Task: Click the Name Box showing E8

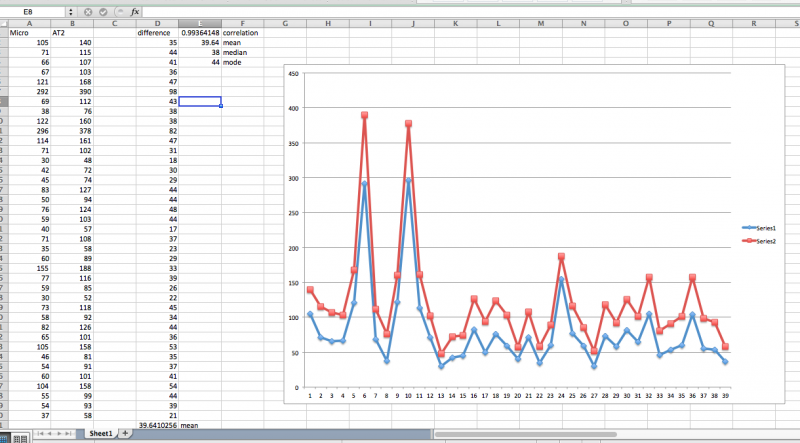Action: tap(30, 11)
